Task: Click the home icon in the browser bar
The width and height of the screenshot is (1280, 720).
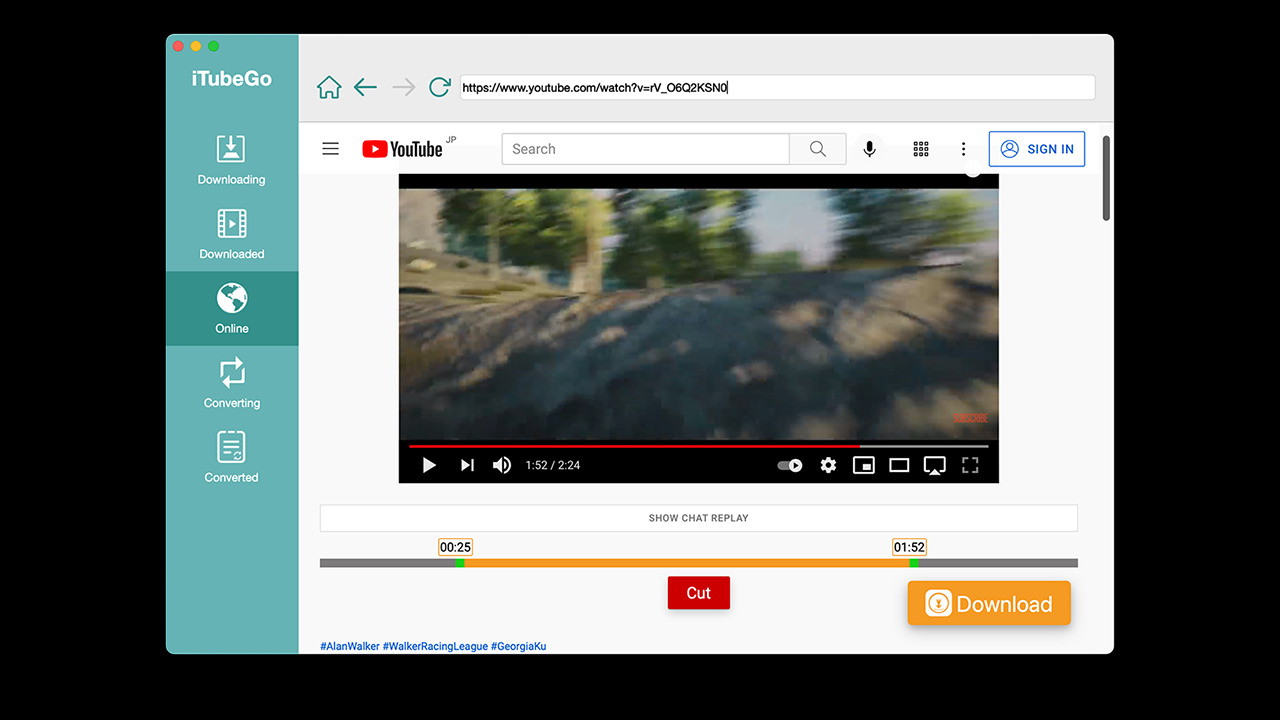Action: click(x=329, y=88)
